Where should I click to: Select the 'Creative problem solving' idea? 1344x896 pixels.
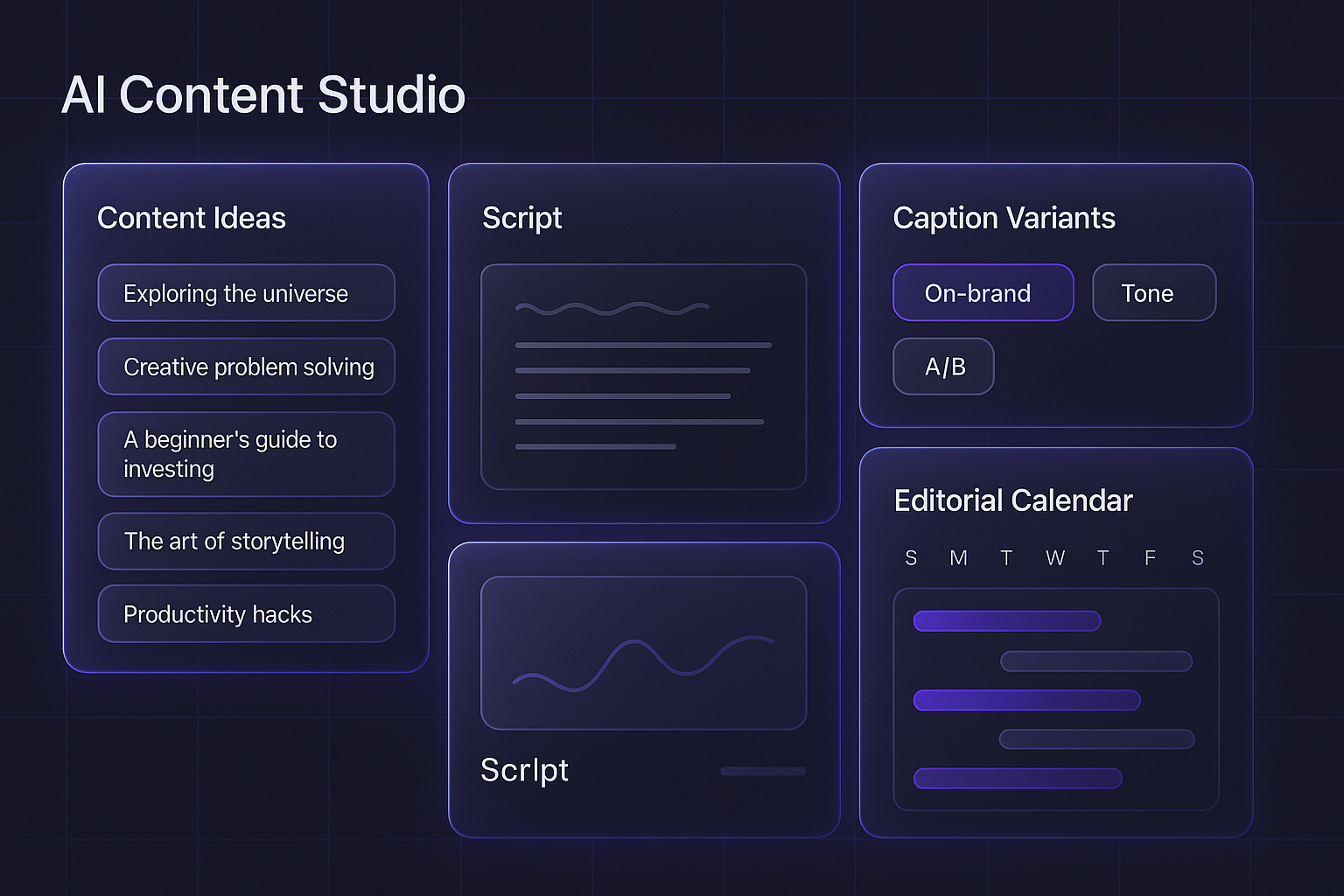click(x=245, y=367)
